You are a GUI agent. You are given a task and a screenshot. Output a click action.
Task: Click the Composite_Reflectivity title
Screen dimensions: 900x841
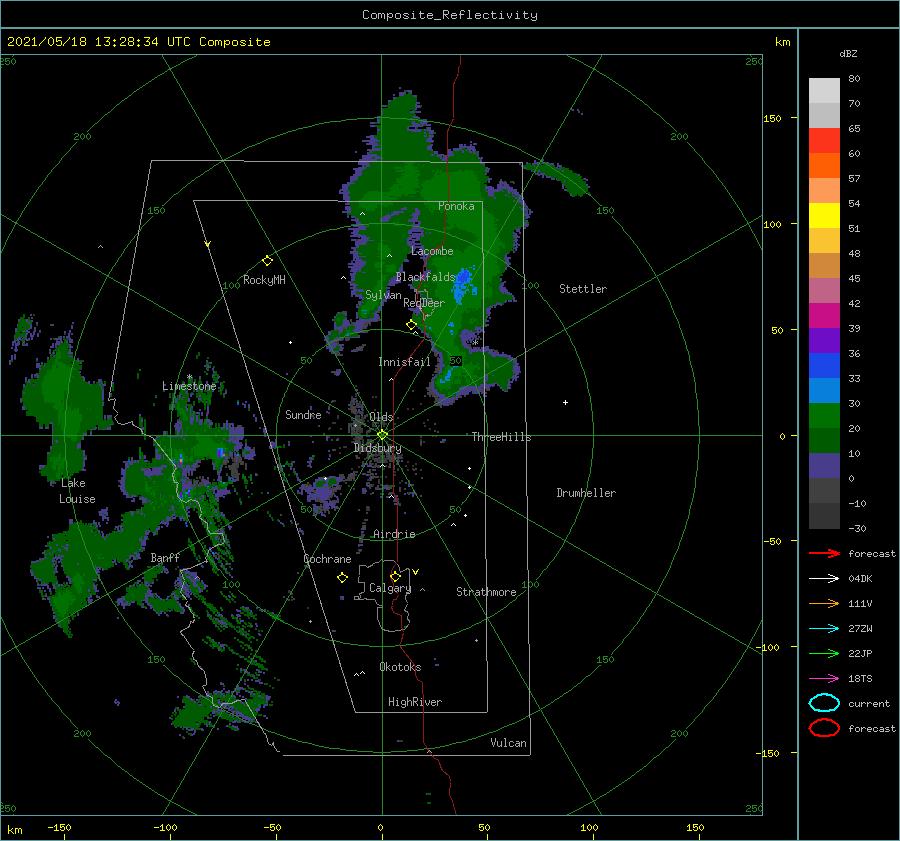(450, 15)
